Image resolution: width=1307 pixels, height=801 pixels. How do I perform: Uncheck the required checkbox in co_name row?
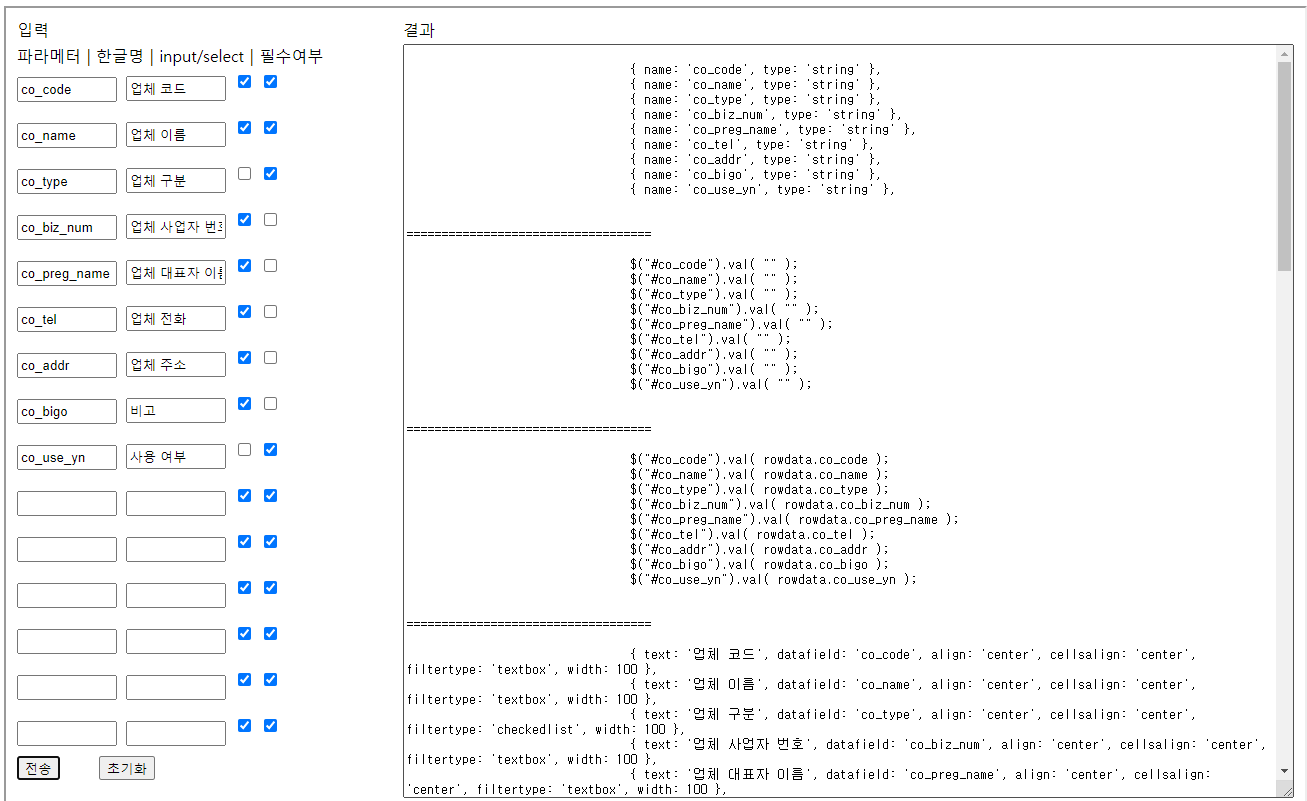[x=270, y=128]
